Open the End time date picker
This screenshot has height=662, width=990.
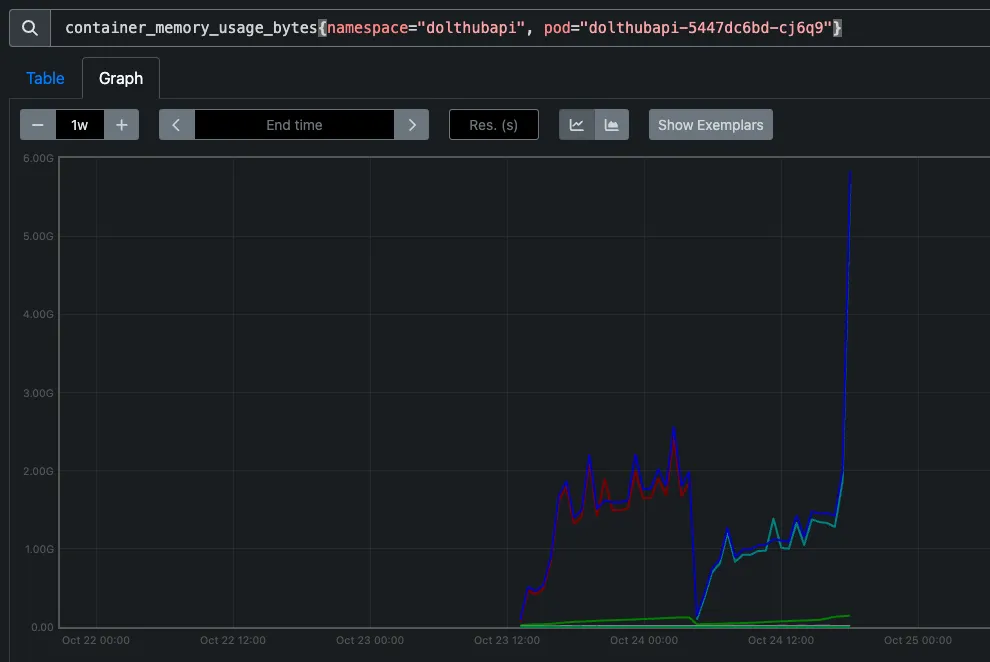pos(294,124)
